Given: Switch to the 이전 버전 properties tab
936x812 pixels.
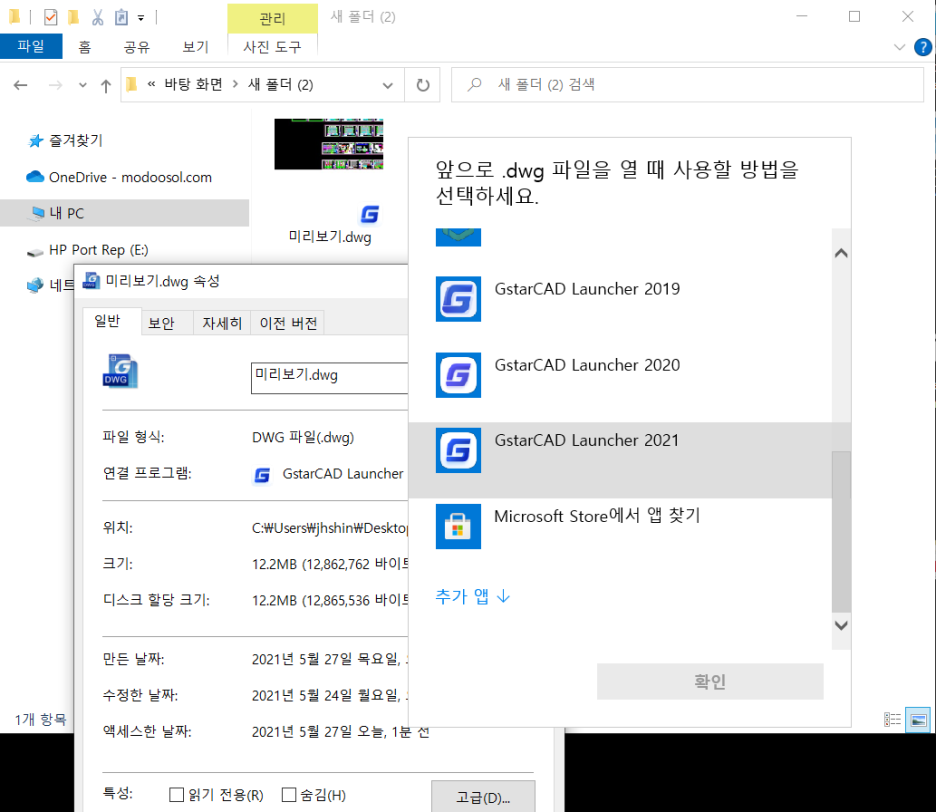Looking at the screenshot, I should [x=288, y=323].
